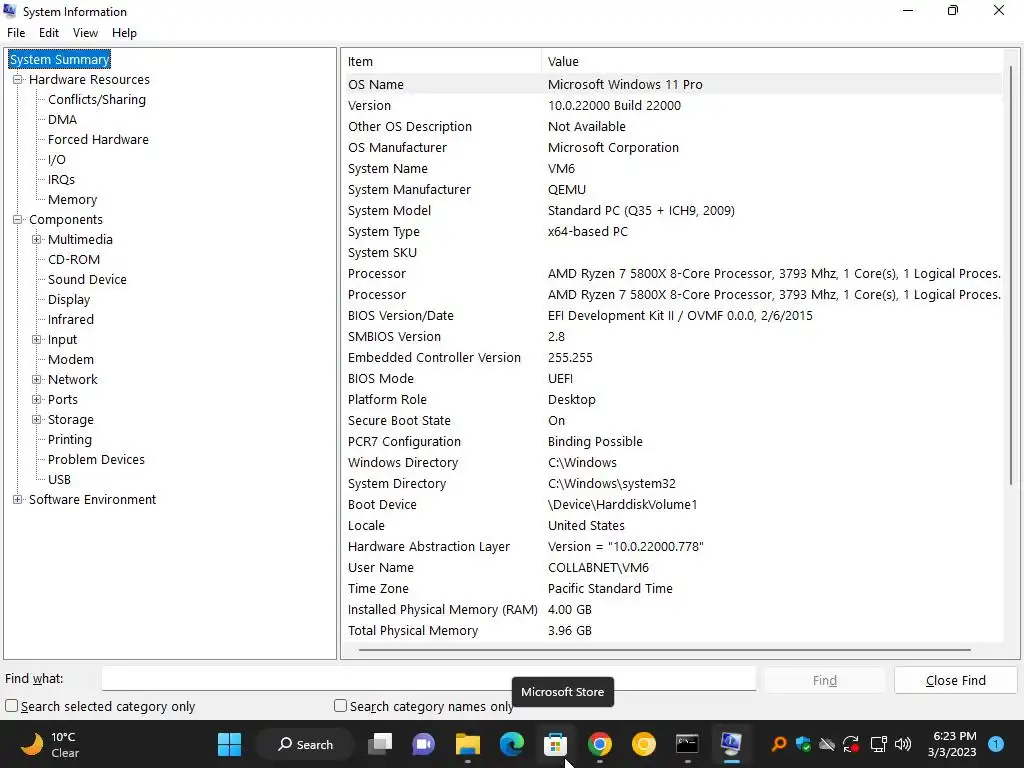Expand the Software Environment node
This screenshot has width=1024, height=768.
(18, 500)
